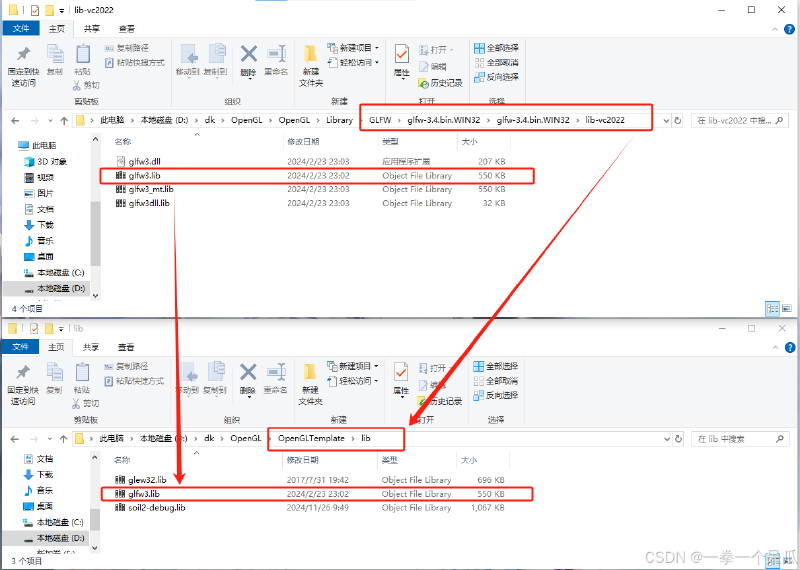Click the Up arrow in lib-vc2022 navigation bar

pyautogui.click(x=64, y=121)
